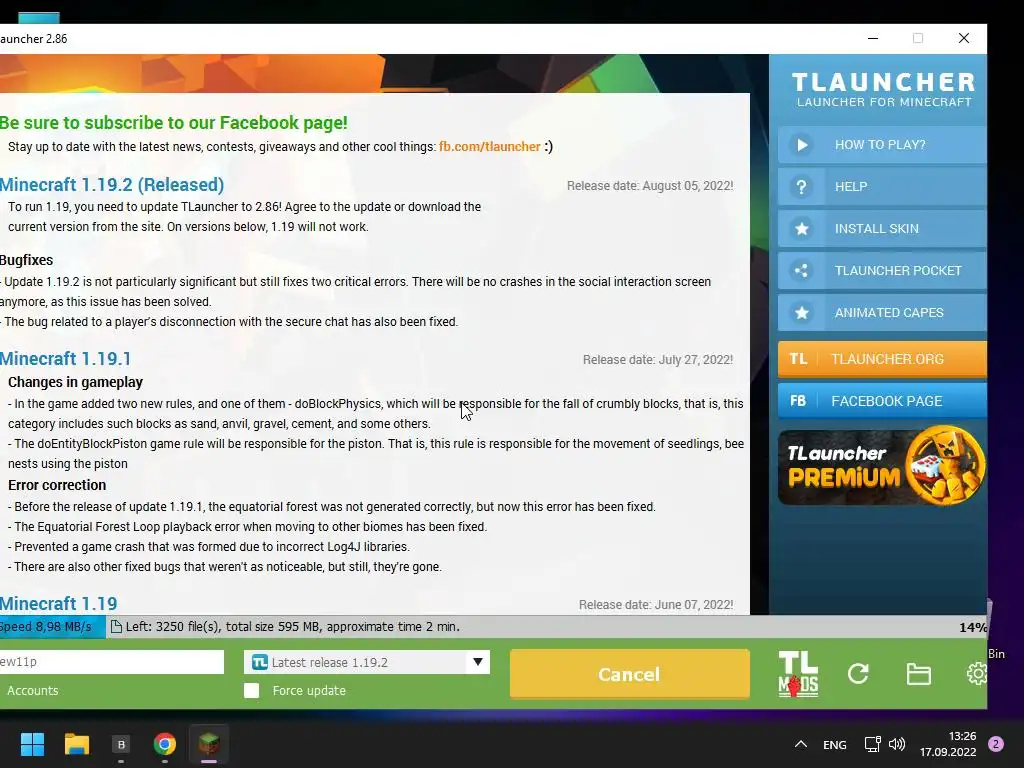Image resolution: width=1024 pixels, height=768 pixels.
Task: Click the Facebook subscribe green heading
Action: 174,123
